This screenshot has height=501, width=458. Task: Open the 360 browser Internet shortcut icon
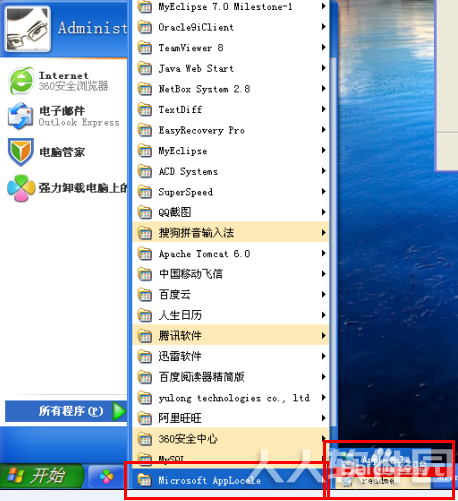point(21,80)
